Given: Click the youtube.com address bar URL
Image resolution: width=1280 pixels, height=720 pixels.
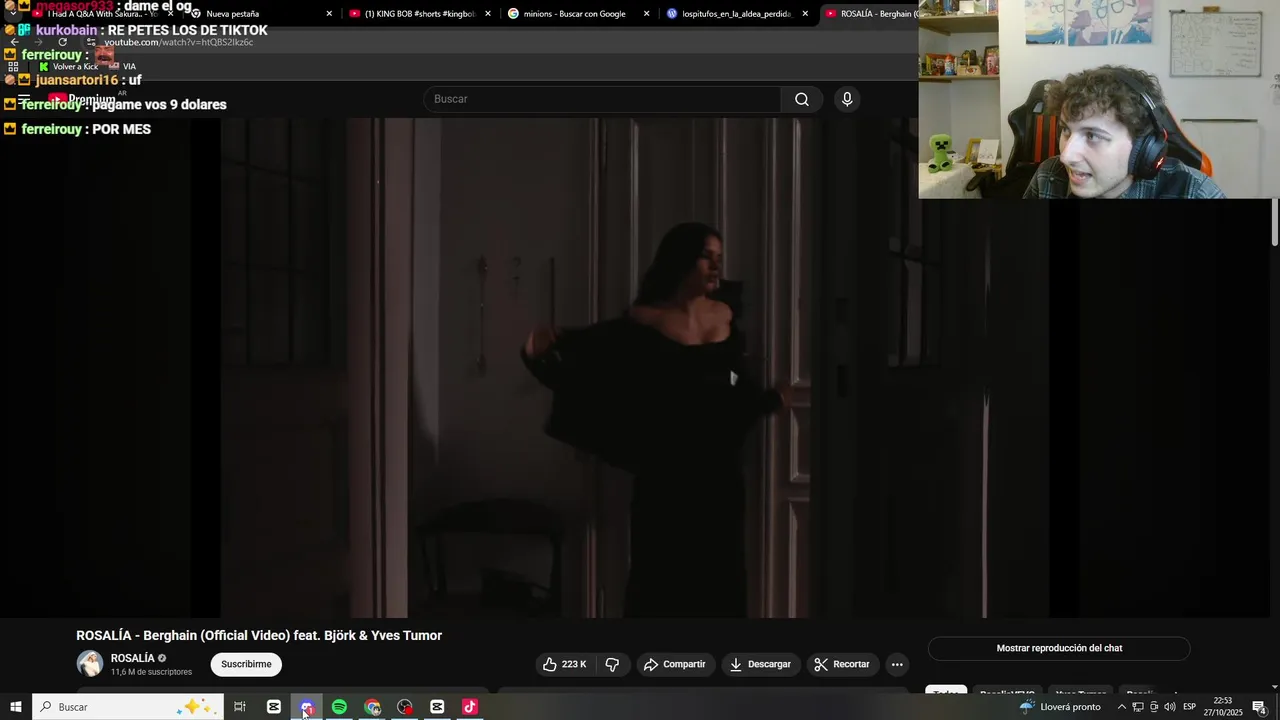Looking at the screenshot, I should 179,42.
